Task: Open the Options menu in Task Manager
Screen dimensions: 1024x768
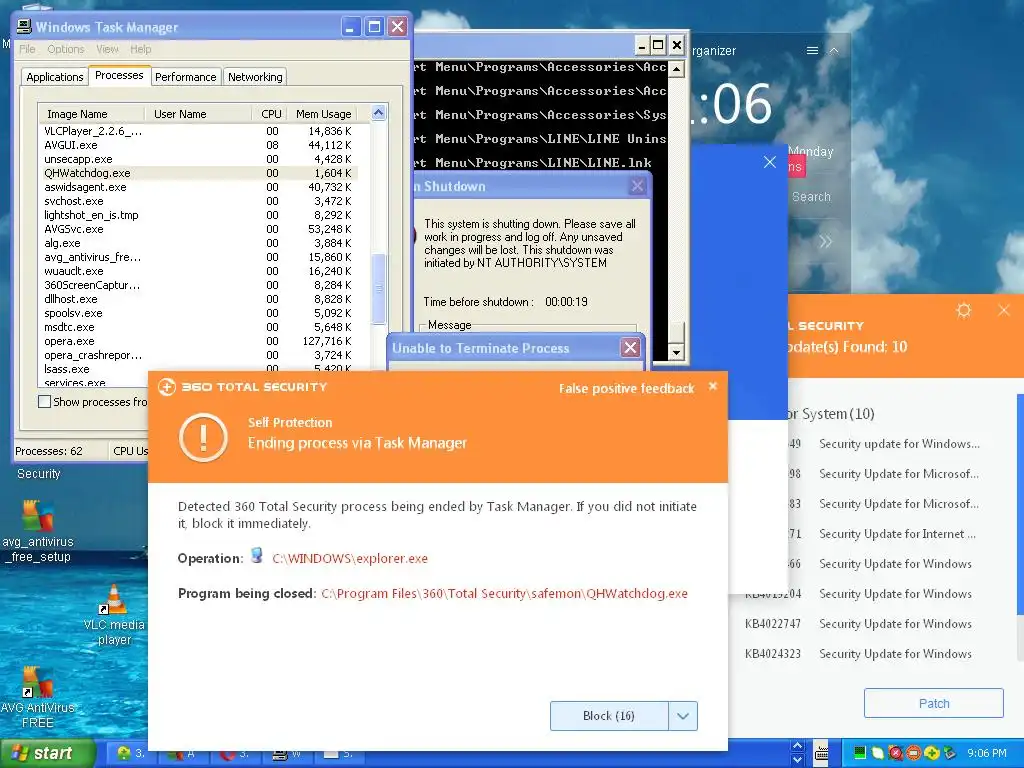Action: [x=65, y=49]
